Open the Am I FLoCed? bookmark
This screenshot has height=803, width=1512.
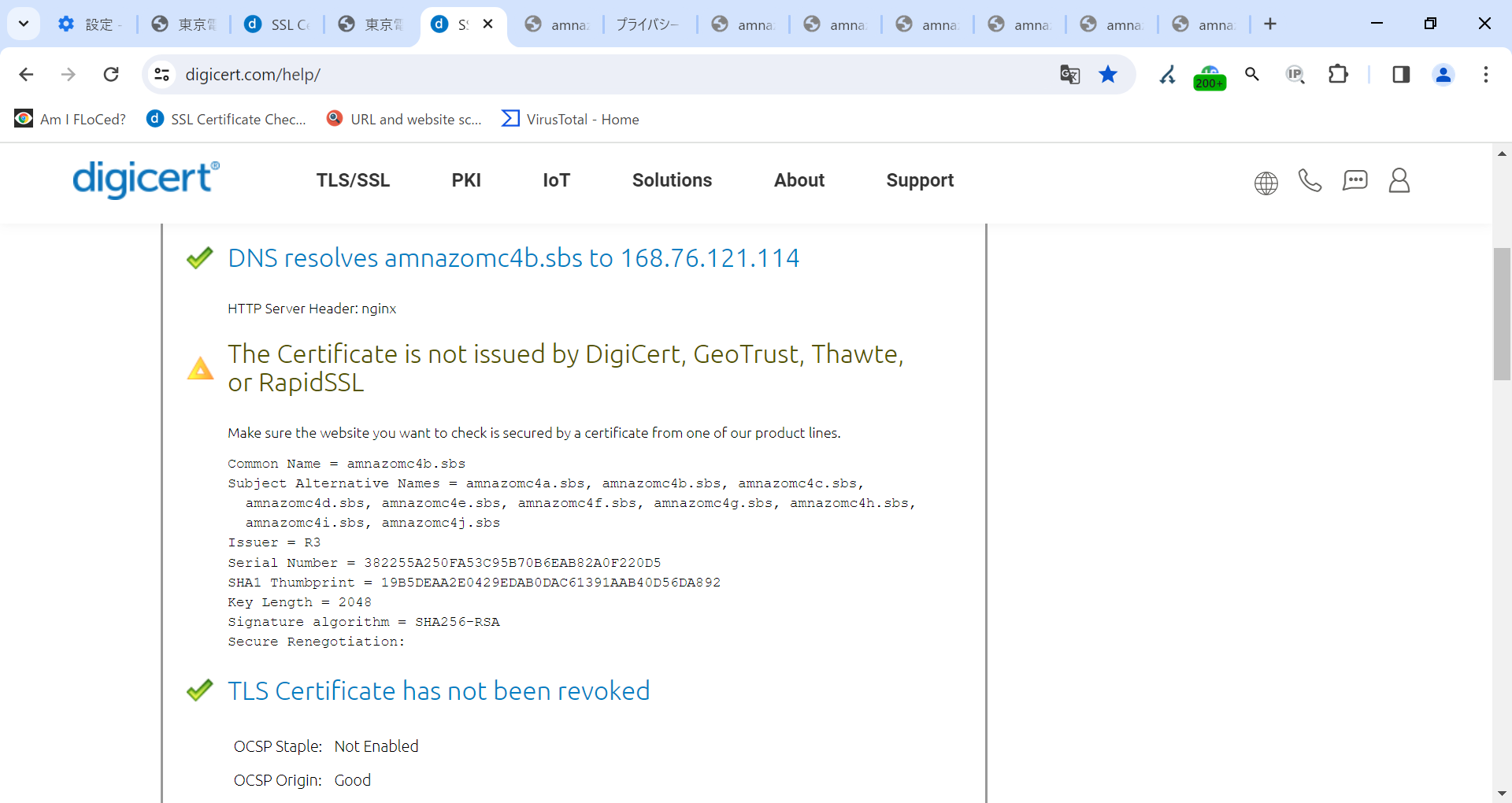pos(70,119)
